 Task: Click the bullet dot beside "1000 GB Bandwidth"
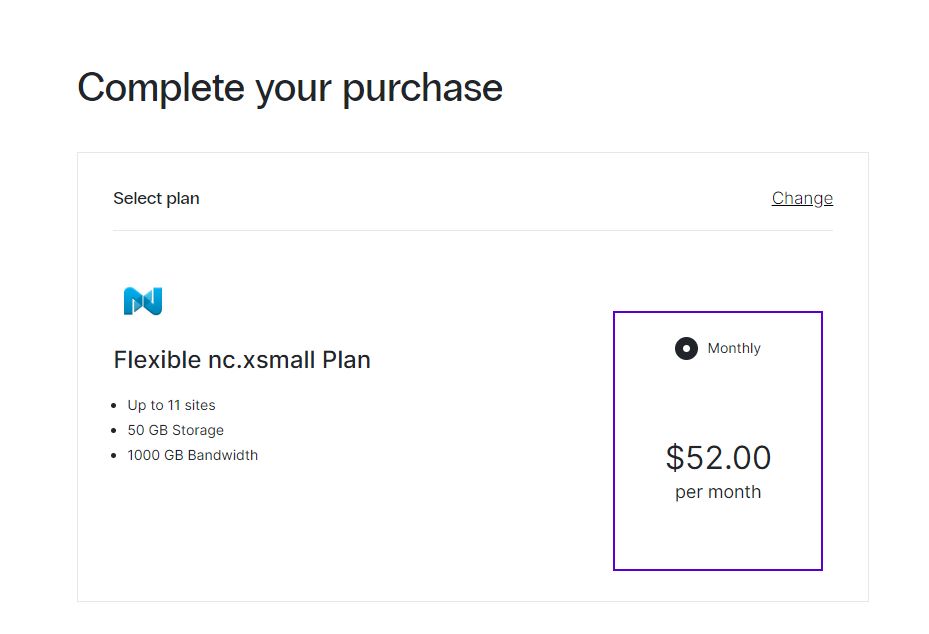(x=115, y=456)
